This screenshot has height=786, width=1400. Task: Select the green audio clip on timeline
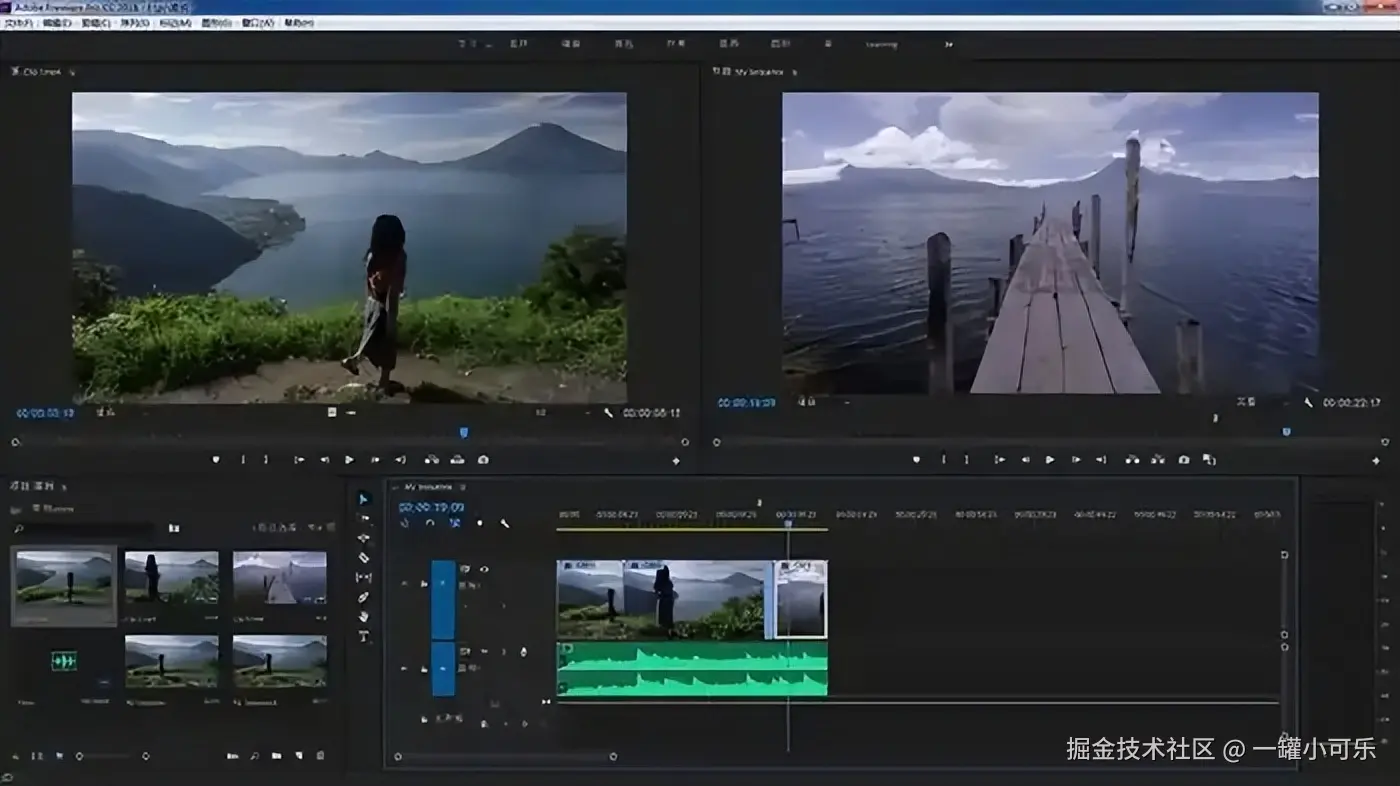pos(691,669)
